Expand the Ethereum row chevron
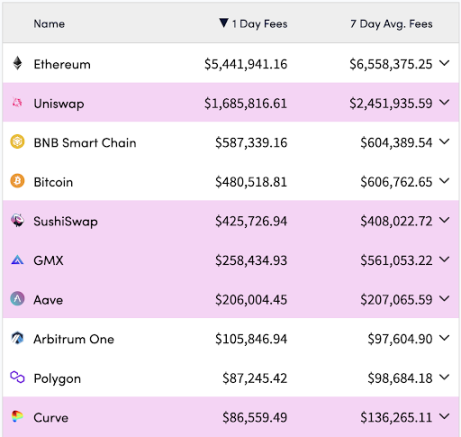Viewport: 461px width, 437px height. 444,63
